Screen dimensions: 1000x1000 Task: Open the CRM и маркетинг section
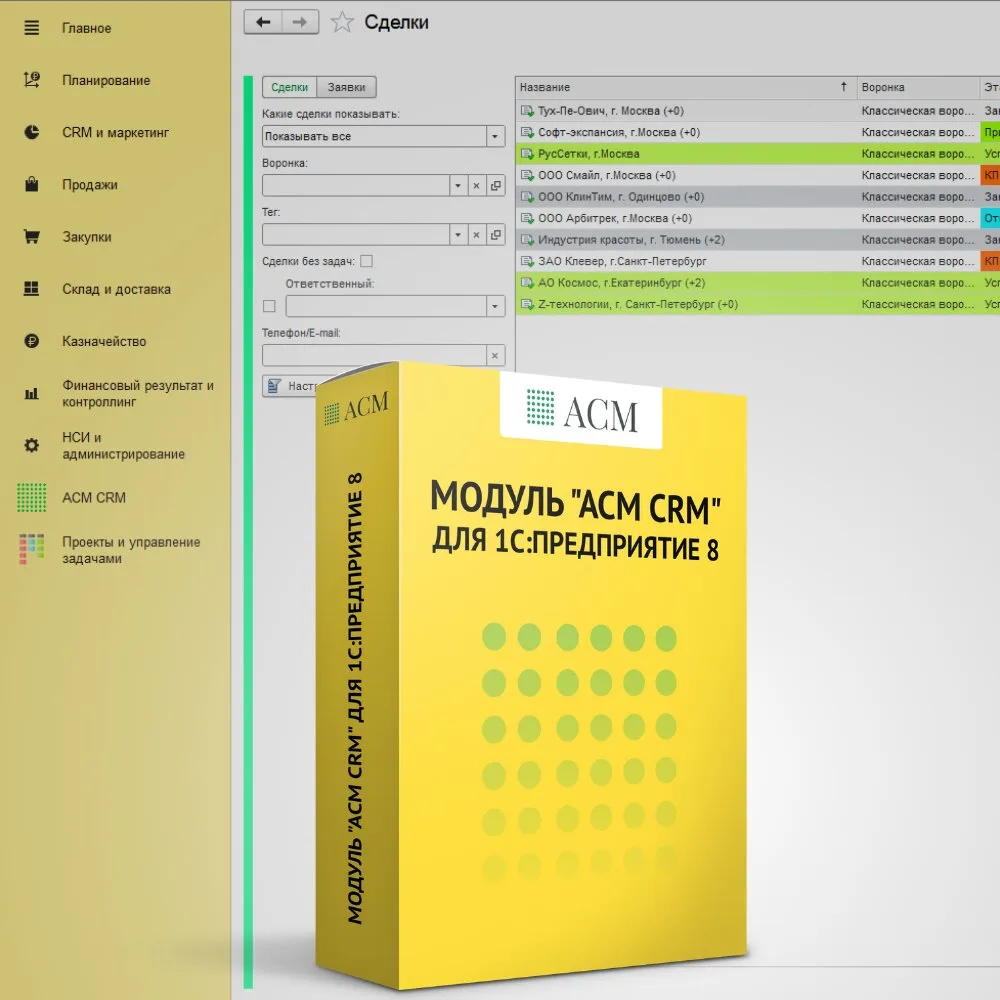pyautogui.click(x=115, y=133)
